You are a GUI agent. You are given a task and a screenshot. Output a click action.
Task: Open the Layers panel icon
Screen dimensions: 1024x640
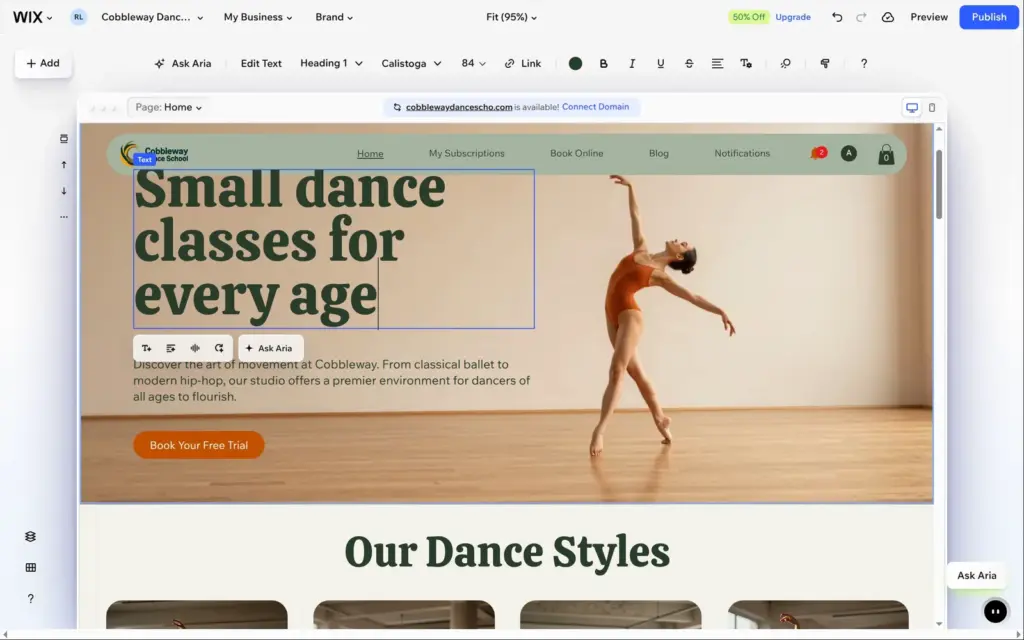tap(30, 536)
